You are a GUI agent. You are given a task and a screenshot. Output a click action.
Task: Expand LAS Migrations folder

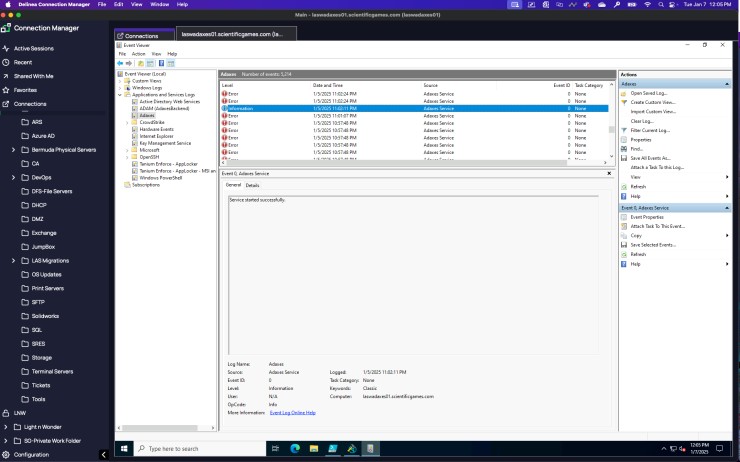point(13,260)
